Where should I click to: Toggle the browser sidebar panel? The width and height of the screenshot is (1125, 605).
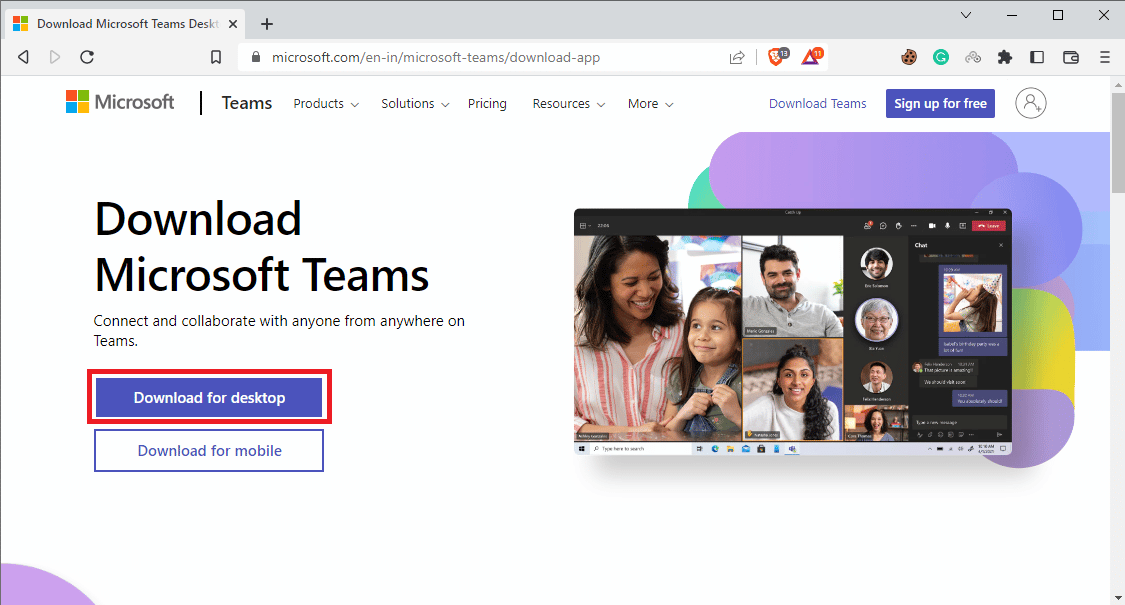pyautogui.click(x=1037, y=57)
